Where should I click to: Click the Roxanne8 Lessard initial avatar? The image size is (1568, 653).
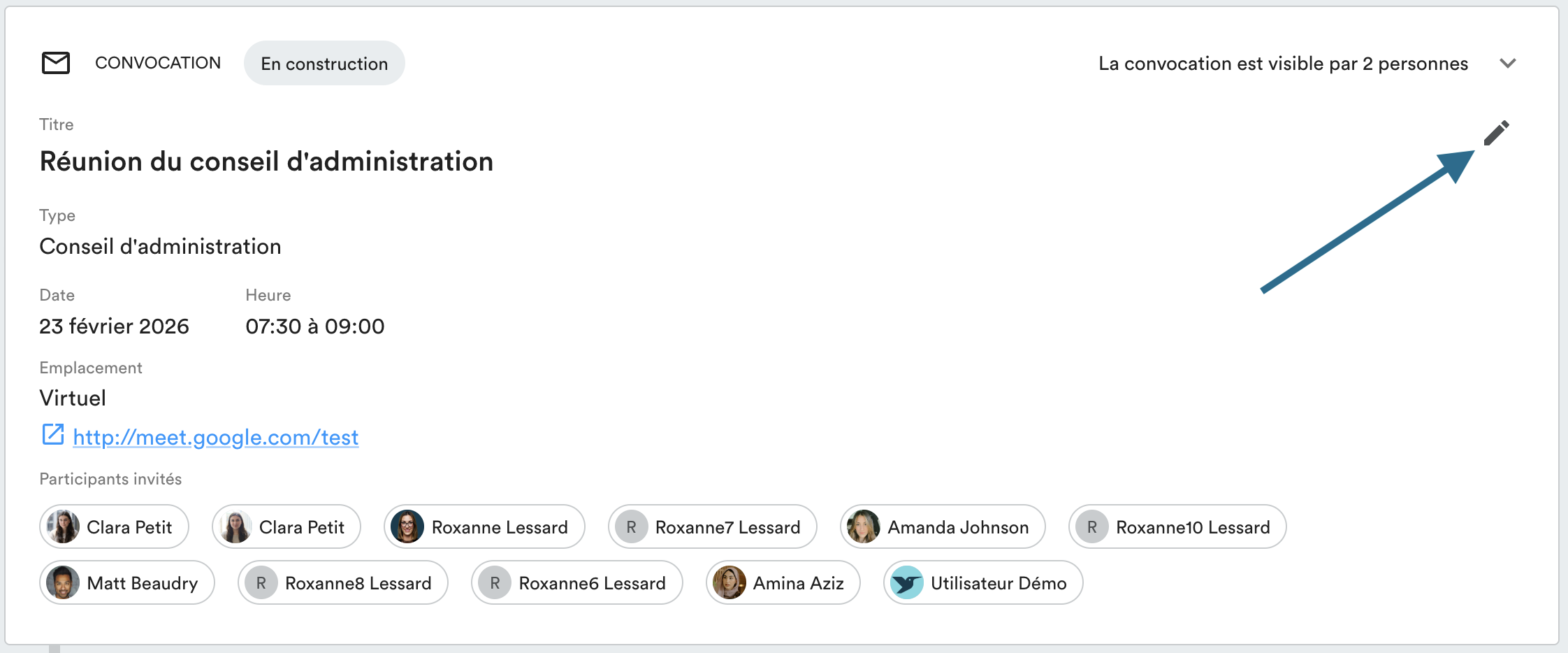(x=261, y=583)
